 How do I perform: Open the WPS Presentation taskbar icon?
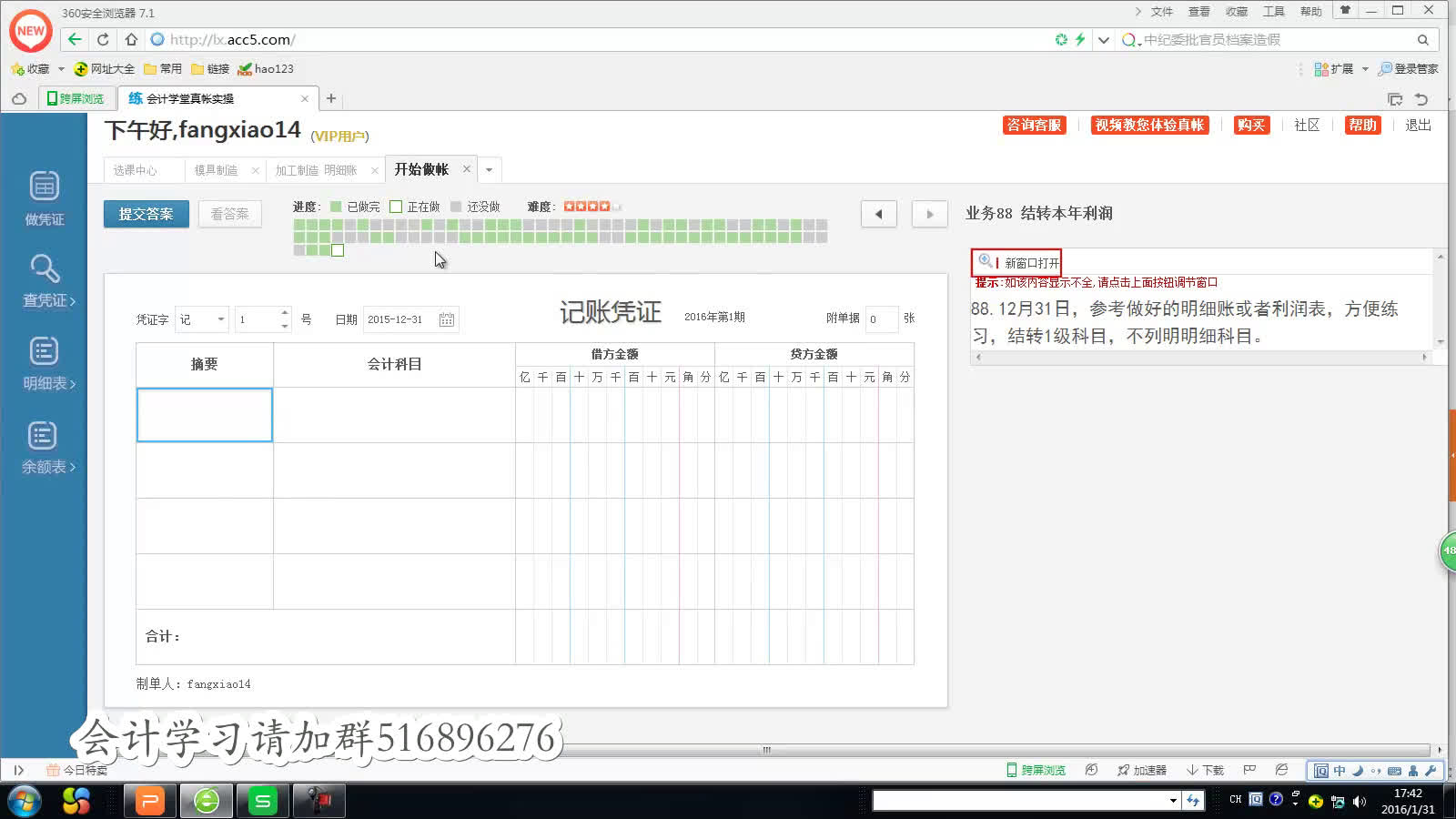150,801
